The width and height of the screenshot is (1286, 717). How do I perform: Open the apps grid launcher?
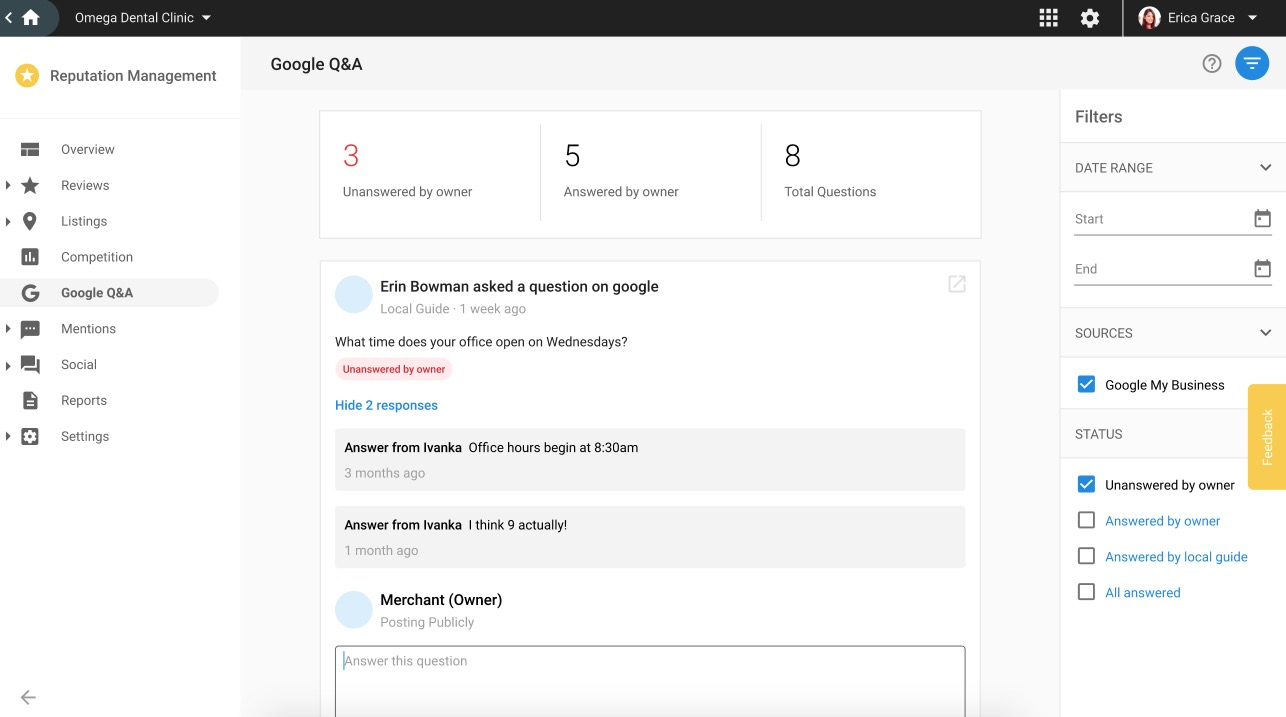[1048, 18]
